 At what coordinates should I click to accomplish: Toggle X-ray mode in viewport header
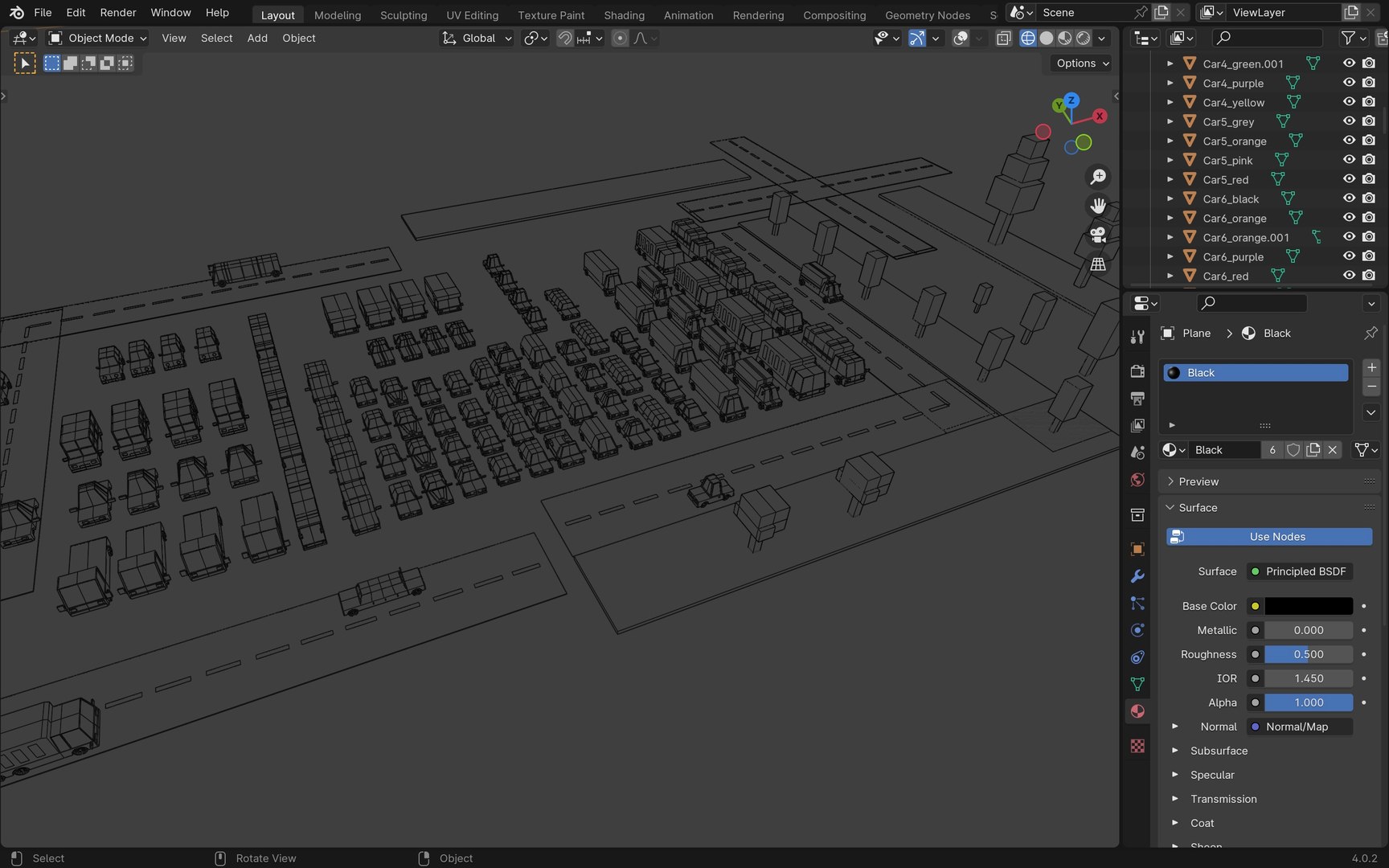tap(1004, 38)
